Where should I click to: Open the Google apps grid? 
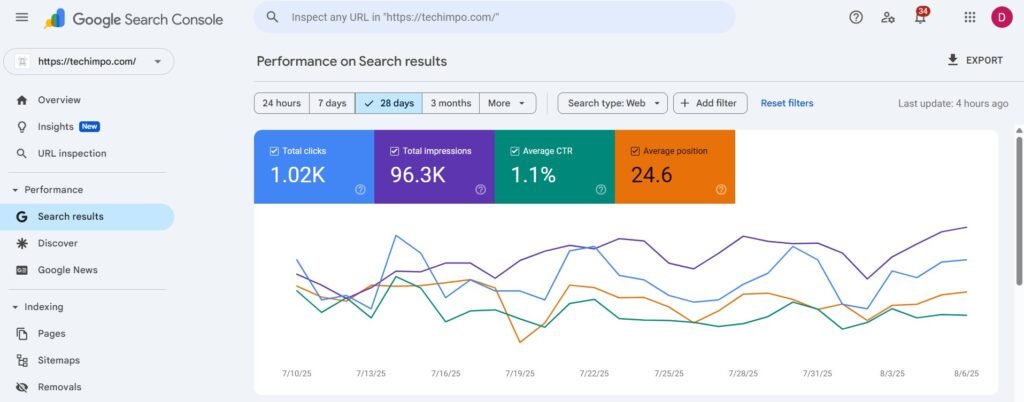point(969,17)
